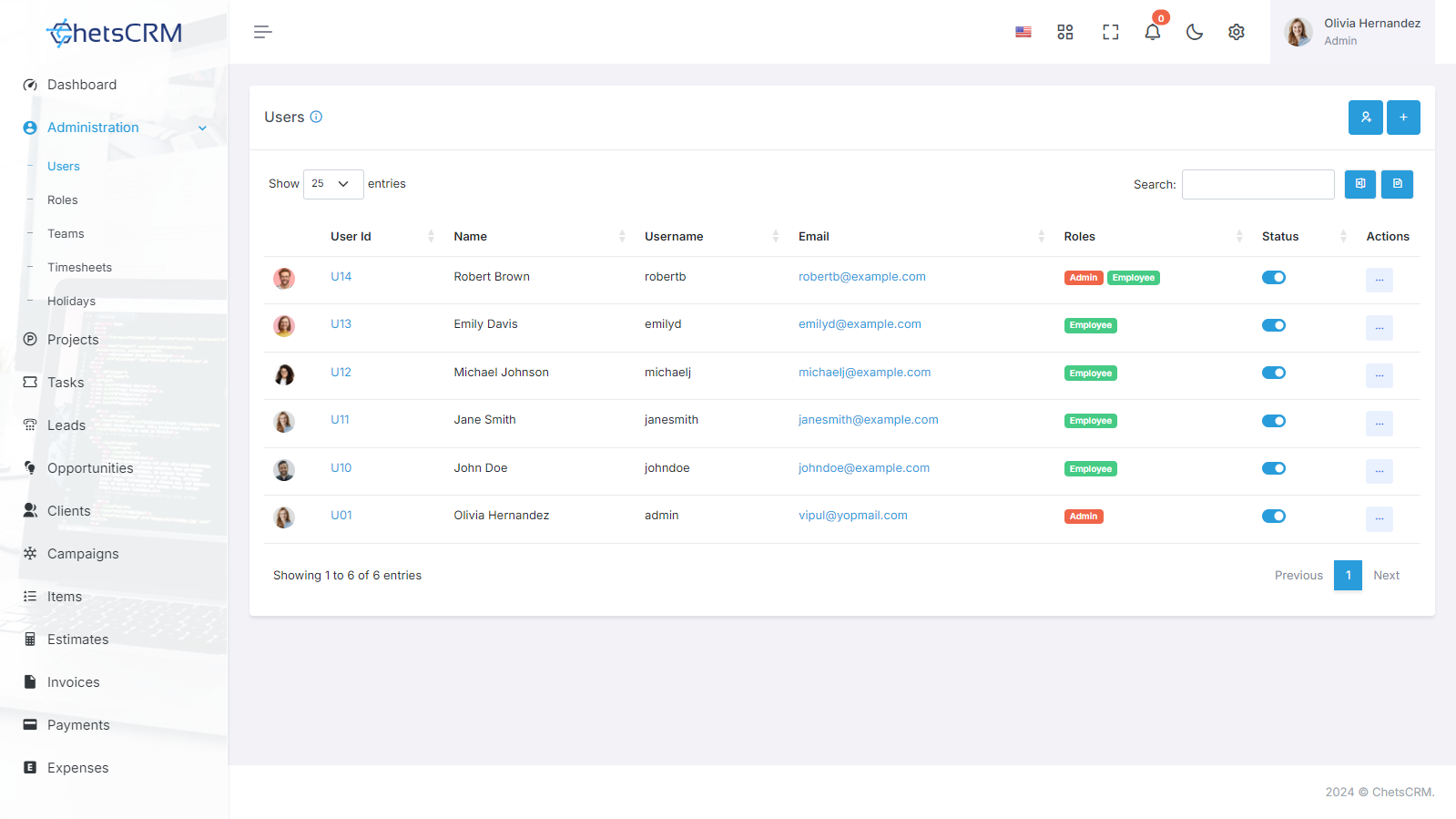
Task: Toggle status for Jane Smith
Action: point(1274,421)
